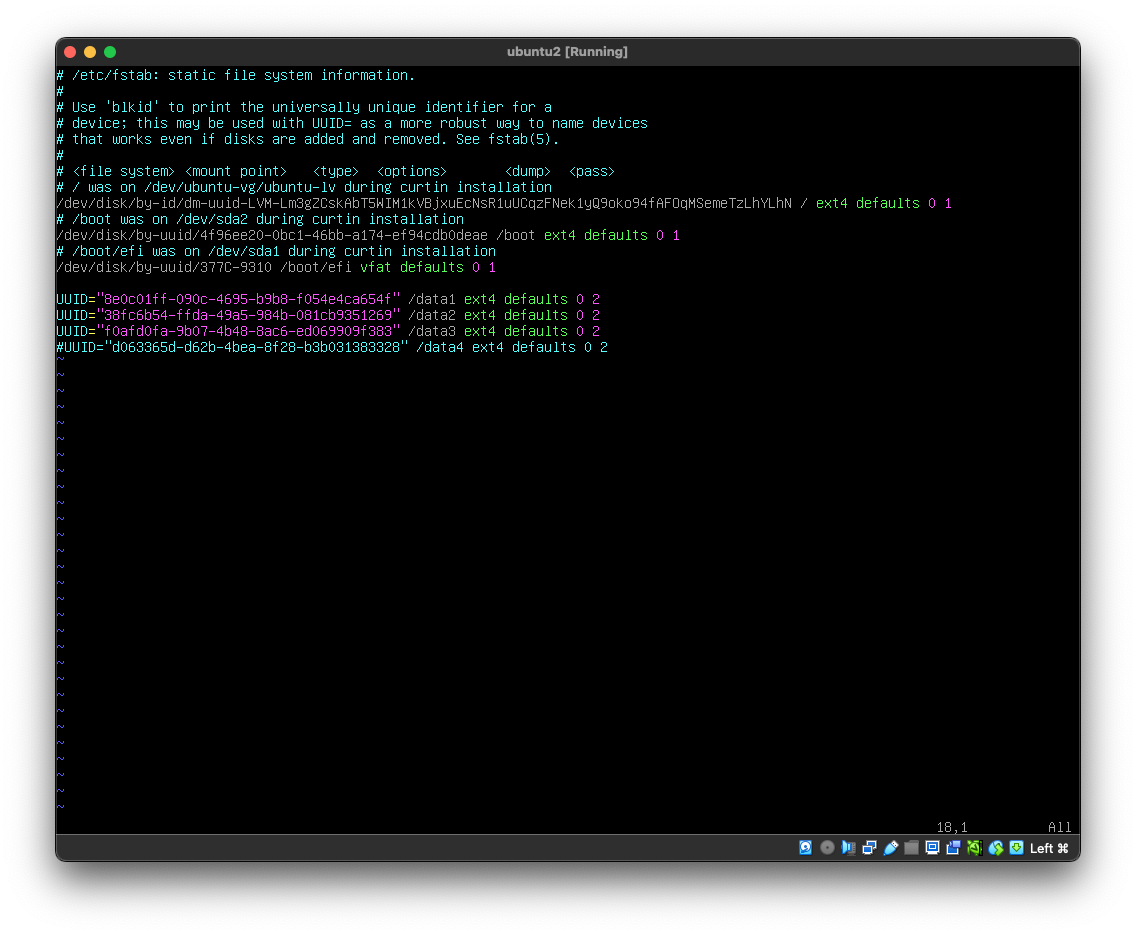Click the display settings status icon

[x=932, y=847]
